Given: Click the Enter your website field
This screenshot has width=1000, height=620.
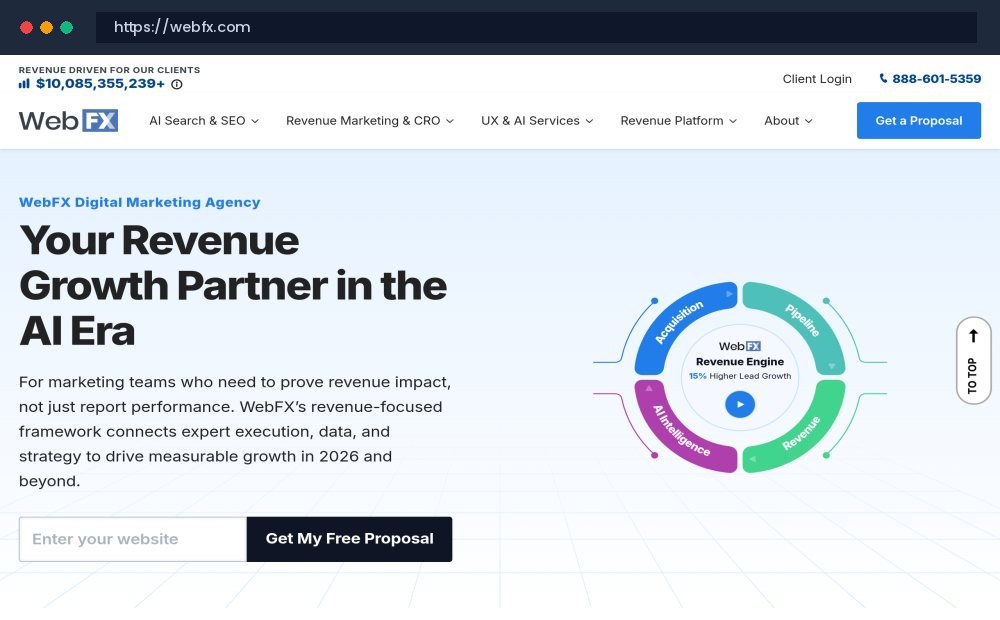Looking at the screenshot, I should point(133,539).
